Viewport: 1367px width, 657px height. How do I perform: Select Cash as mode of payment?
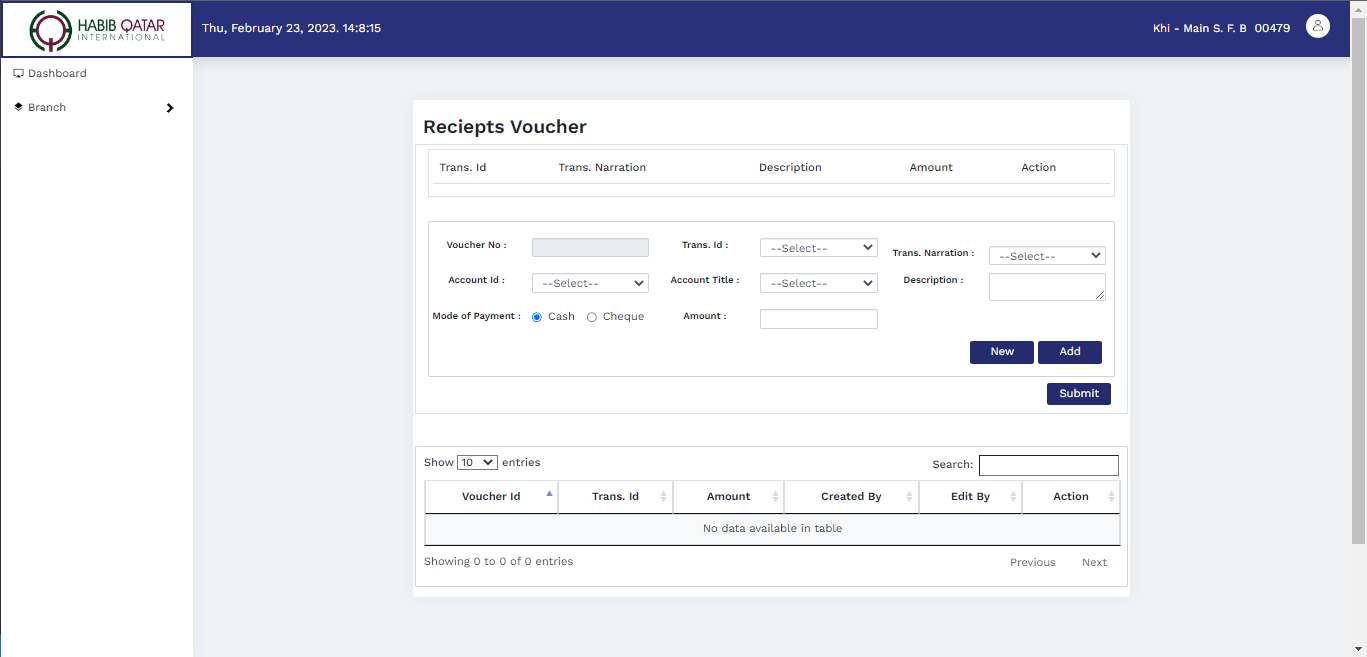(537, 317)
